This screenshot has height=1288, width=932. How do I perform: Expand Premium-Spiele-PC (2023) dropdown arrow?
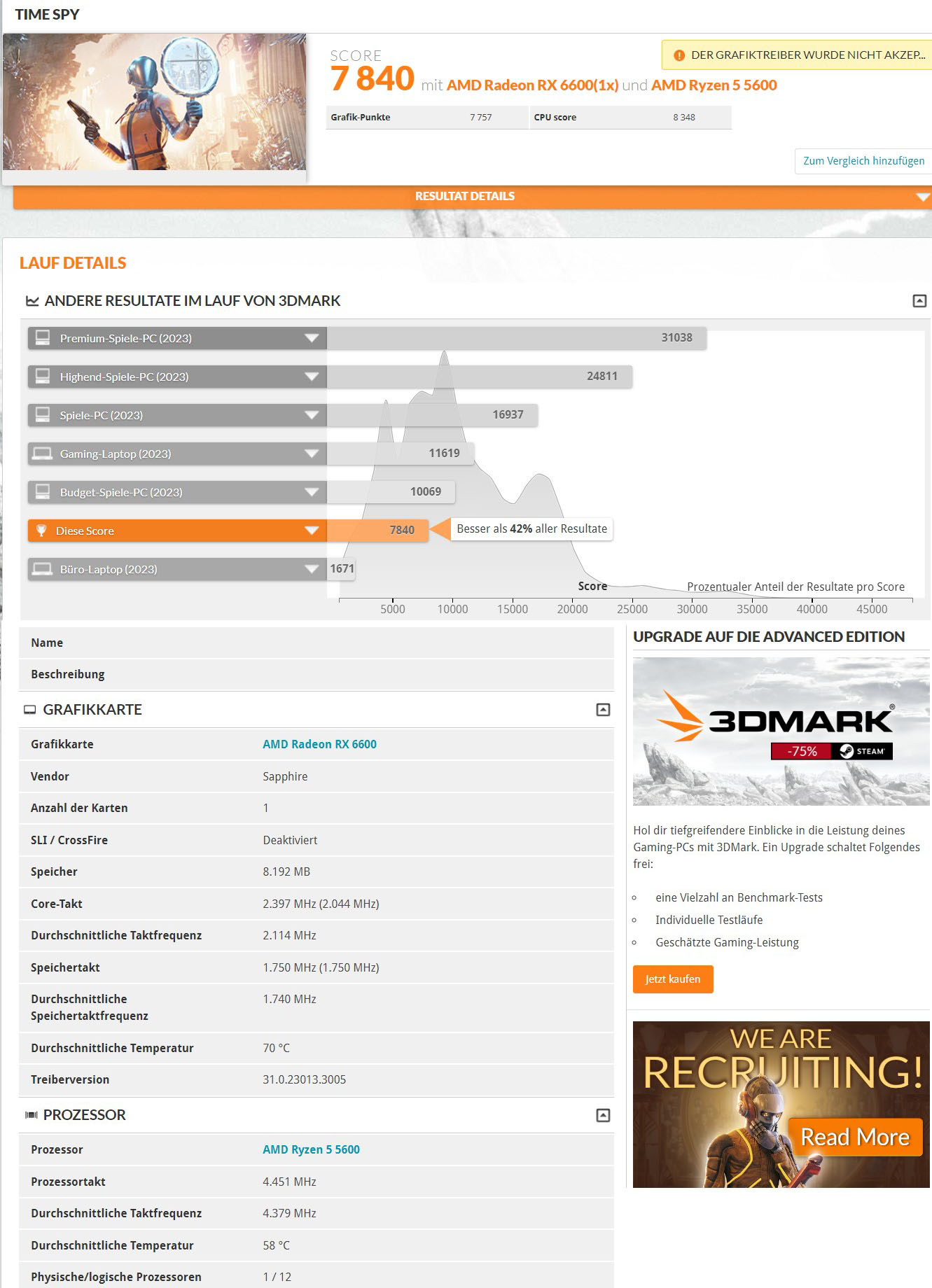click(312, 338)
